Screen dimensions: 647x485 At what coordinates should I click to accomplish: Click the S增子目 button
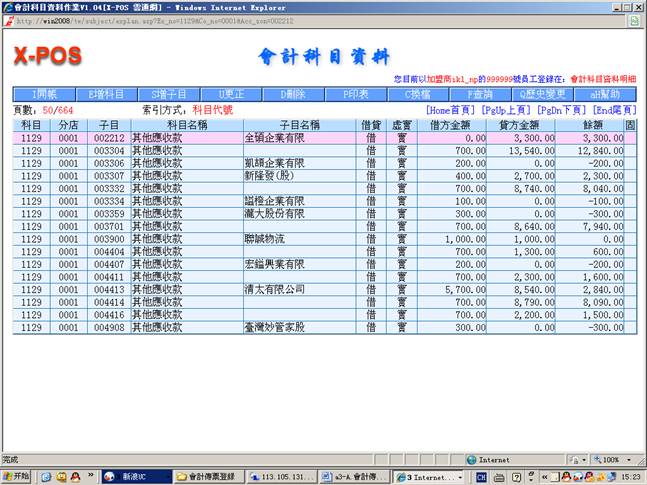point(166,94)
